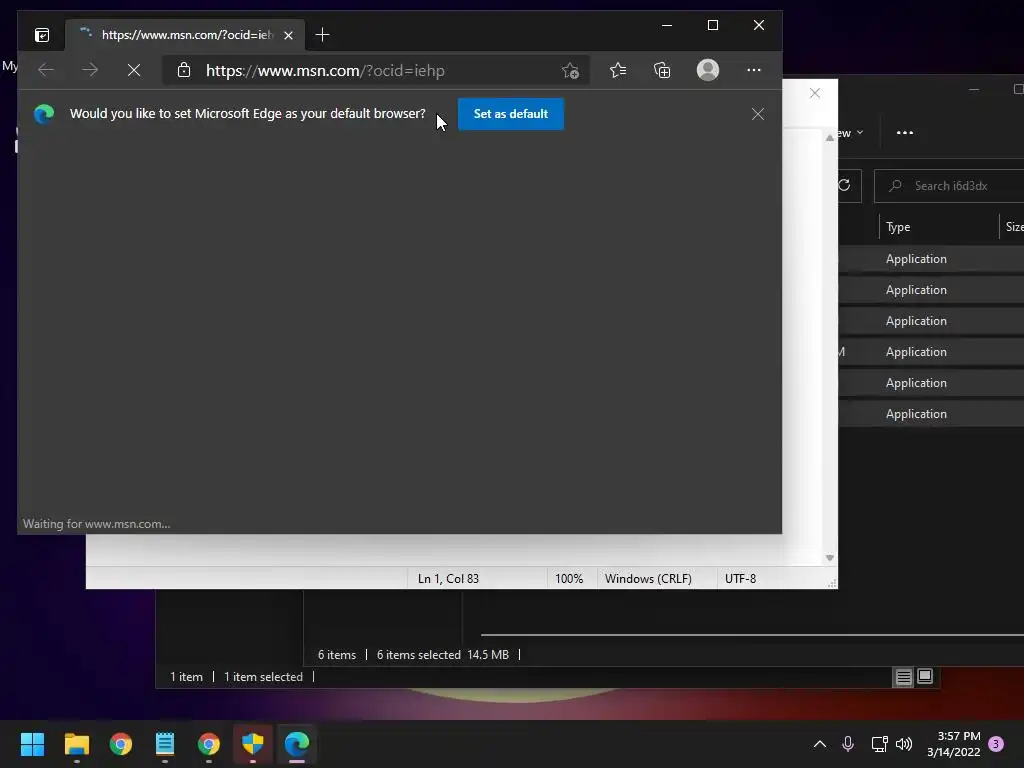Click Set as default button
This screenshot has height=768, width=1024.
click(x=511, y=114)
